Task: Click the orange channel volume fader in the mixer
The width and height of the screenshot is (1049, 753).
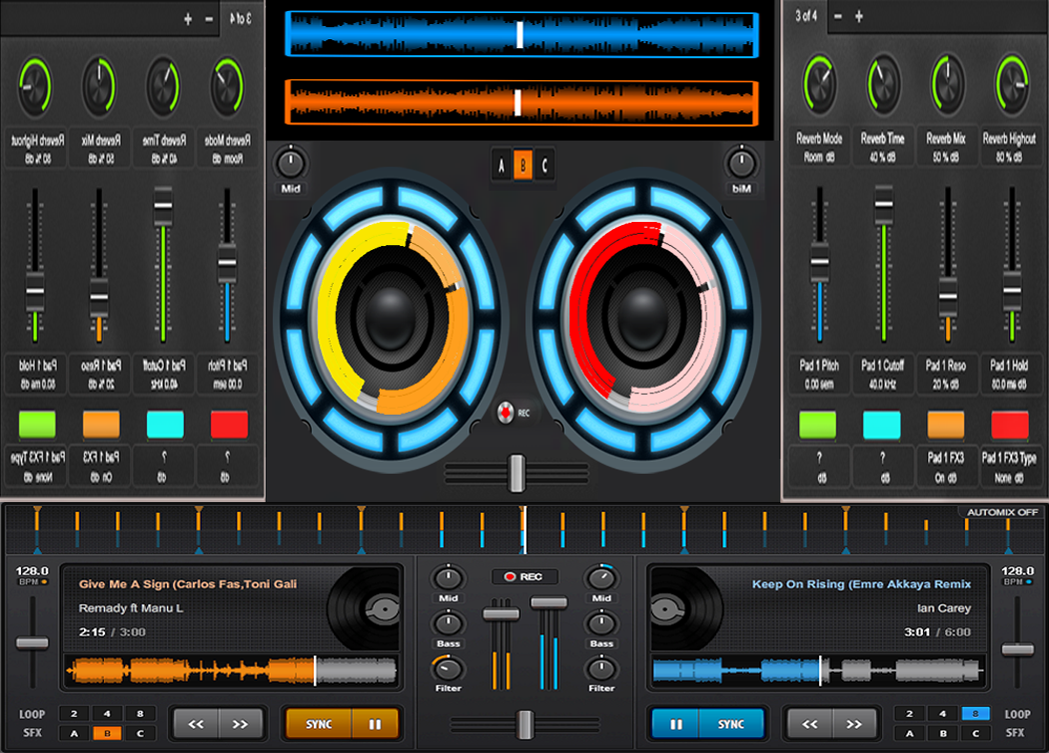Action: 501,613
